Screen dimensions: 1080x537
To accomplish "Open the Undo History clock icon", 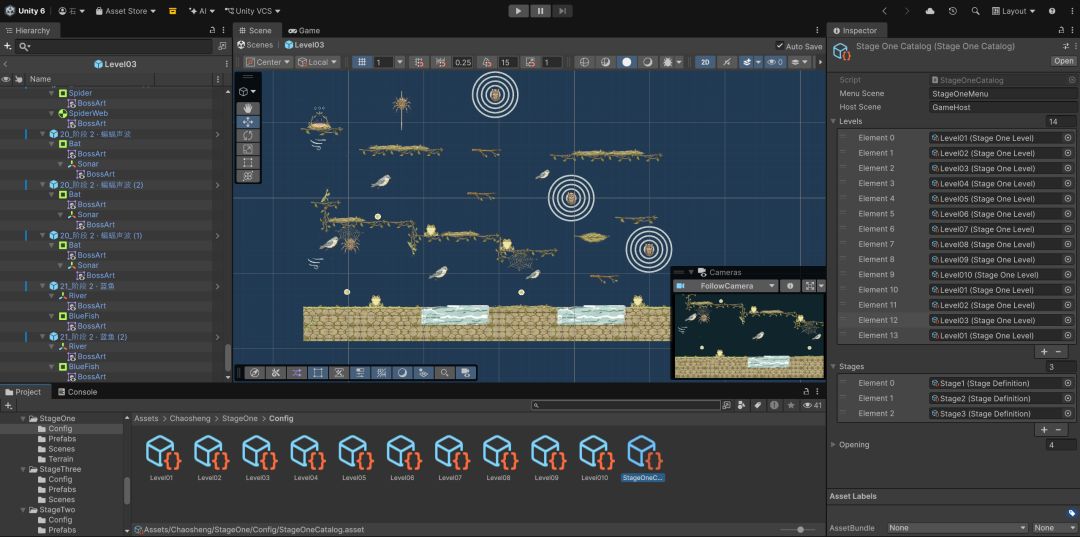I will pyautogui.click(x=953, y=11).
